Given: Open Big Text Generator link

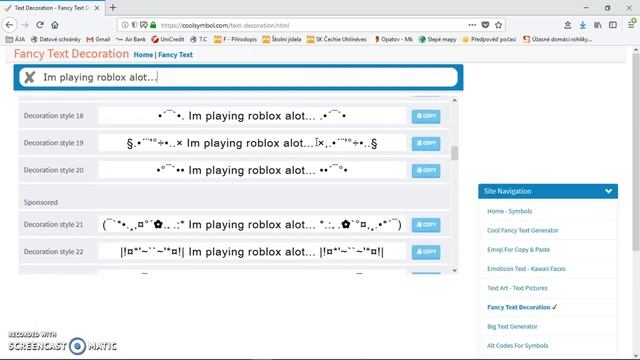Looking at the screenshot, I should [x=512, y=326].
